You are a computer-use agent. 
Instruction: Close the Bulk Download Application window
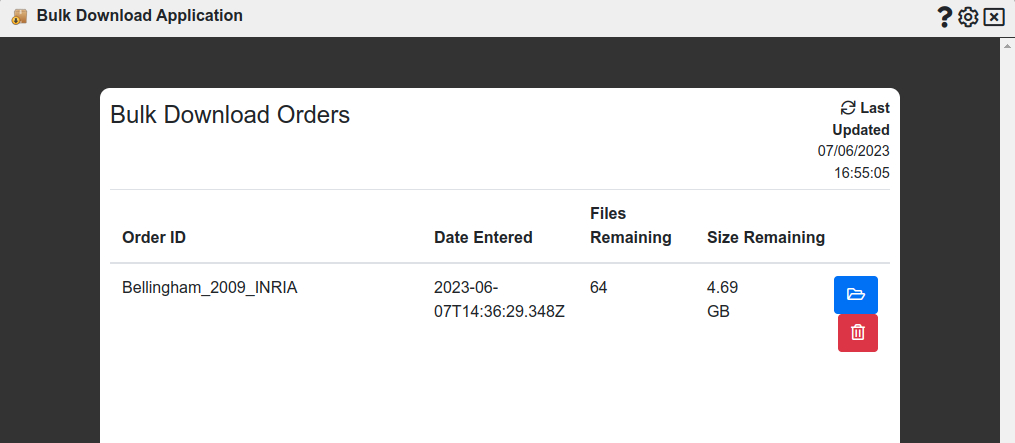pos(993,17)
